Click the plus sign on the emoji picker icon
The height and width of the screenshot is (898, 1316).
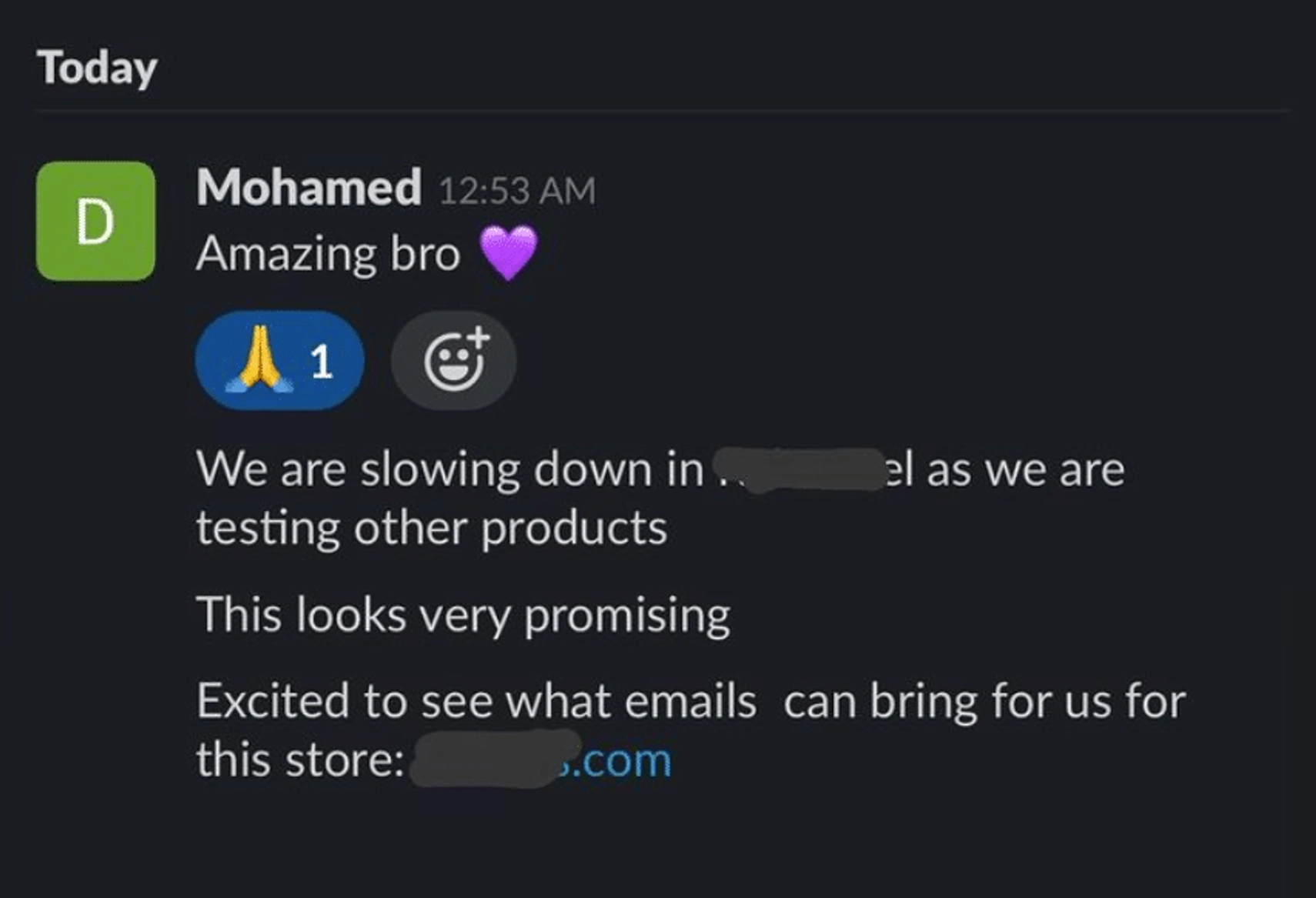[x=475, y=339]
